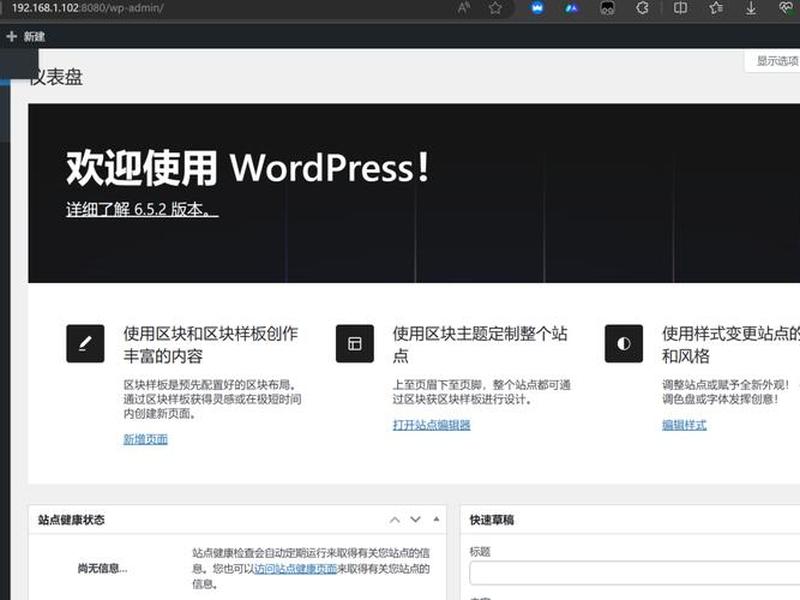800x600 pixels.
Task: Open the Downloads arrow icon
Action: pyautogui.click(x=751, y=8)
